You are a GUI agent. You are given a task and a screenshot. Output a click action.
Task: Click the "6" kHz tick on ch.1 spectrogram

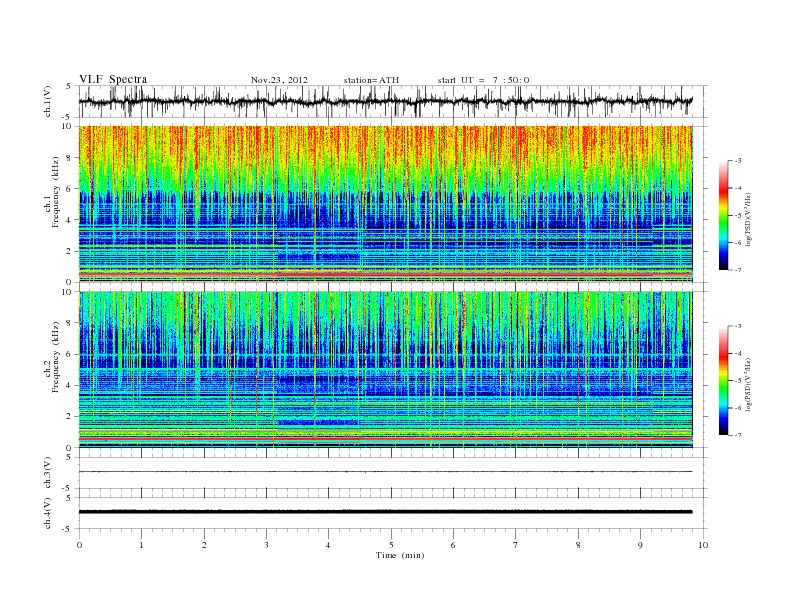70,189
